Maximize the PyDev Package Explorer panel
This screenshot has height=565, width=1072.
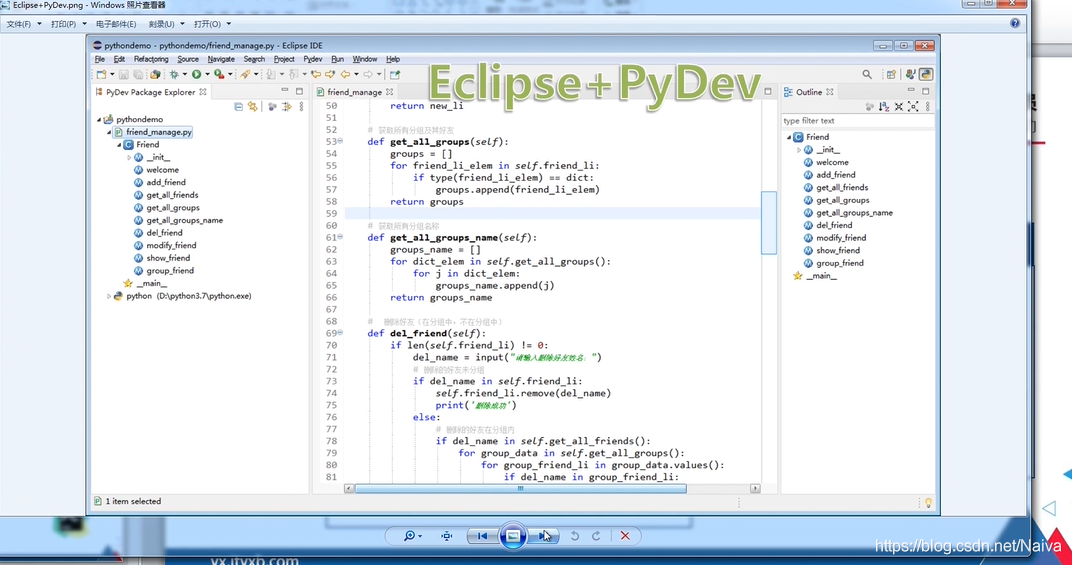299,91
